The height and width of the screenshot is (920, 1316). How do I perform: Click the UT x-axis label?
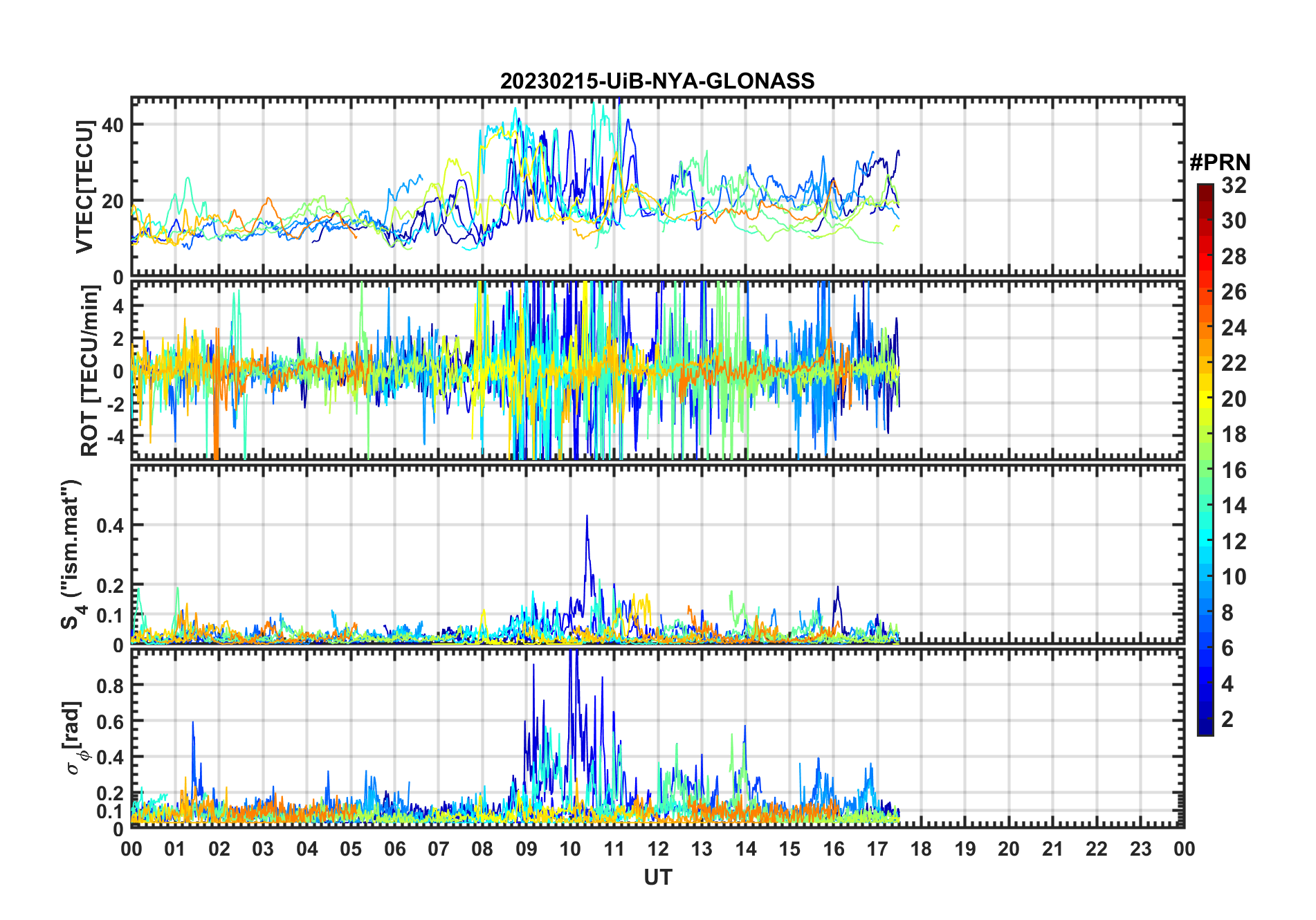657,877
